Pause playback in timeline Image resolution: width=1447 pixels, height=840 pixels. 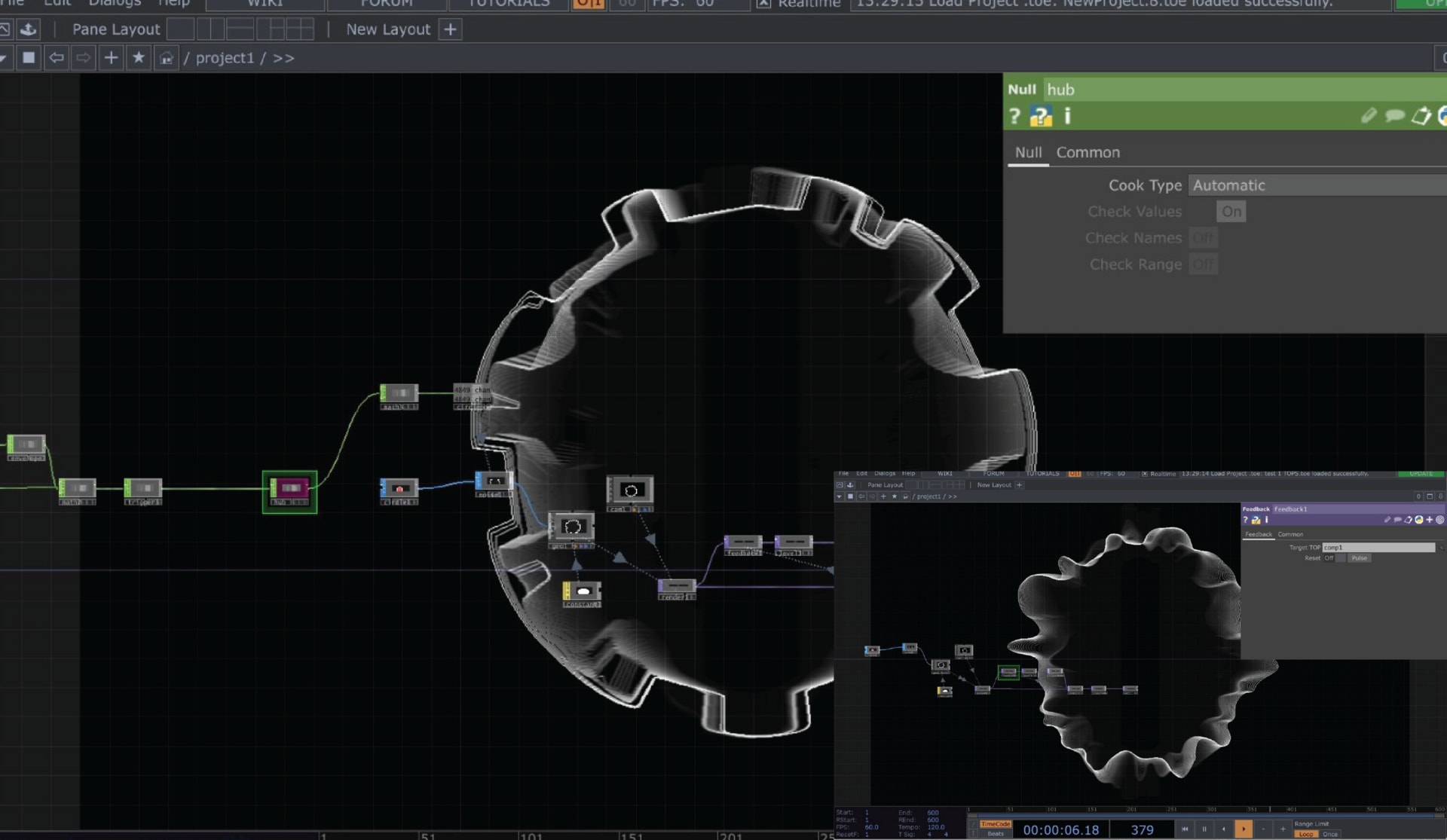(1204, 829)
